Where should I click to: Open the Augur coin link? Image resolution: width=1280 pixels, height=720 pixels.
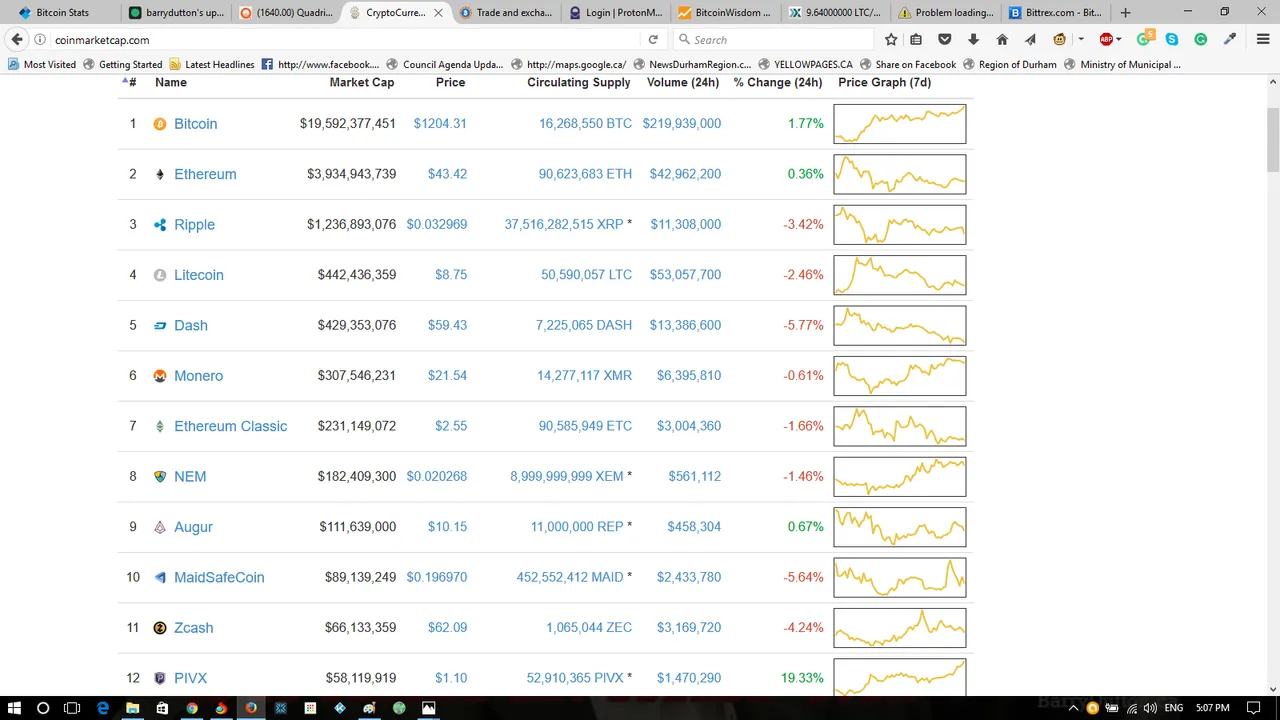pyautogui.click(x=193, y=527)
